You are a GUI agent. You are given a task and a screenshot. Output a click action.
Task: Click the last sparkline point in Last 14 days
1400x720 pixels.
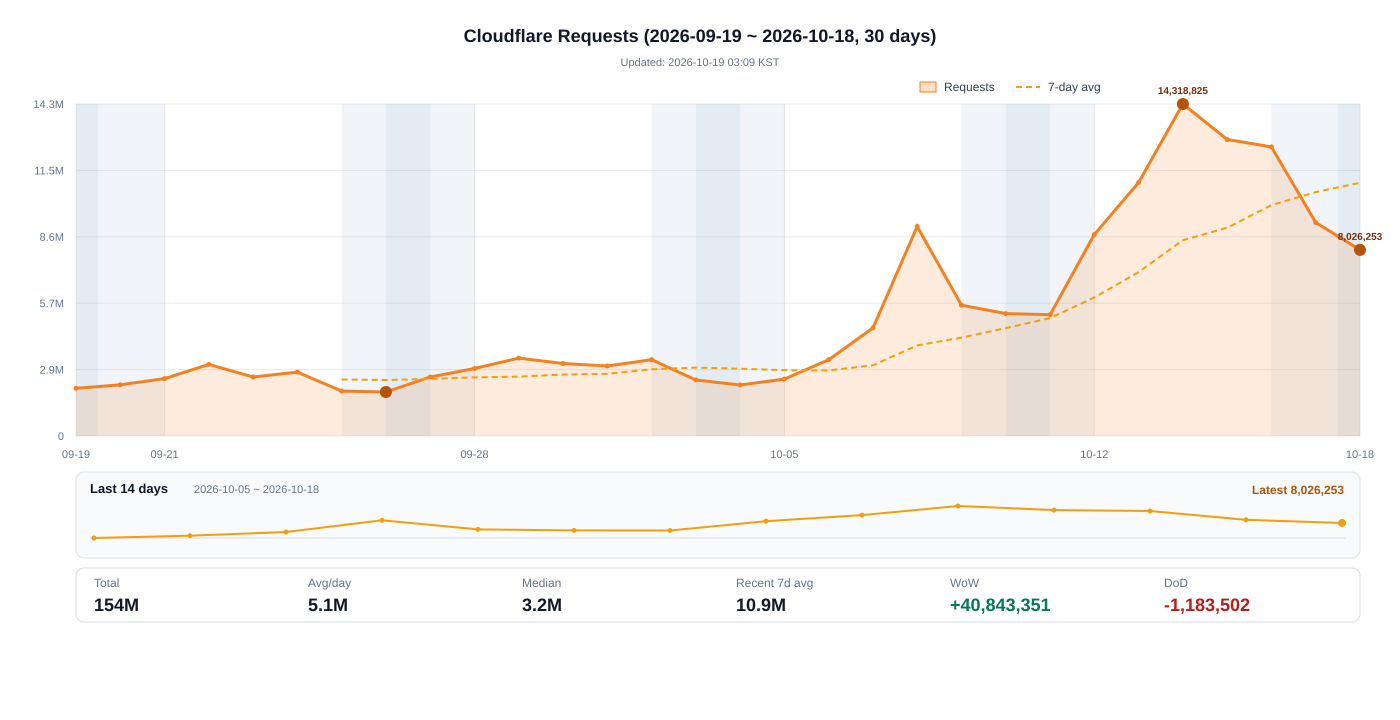pyautogui.click(x=1342, y=523)
